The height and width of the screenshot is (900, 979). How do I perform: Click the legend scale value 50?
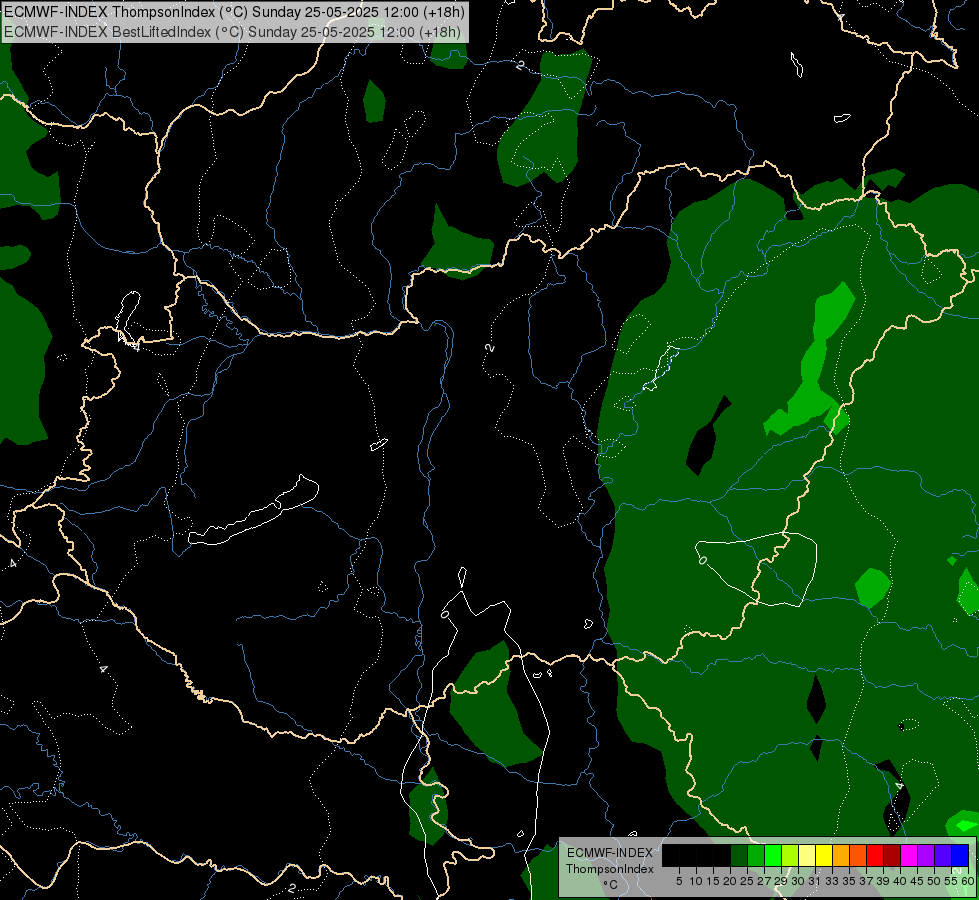[x=935, y=881]
